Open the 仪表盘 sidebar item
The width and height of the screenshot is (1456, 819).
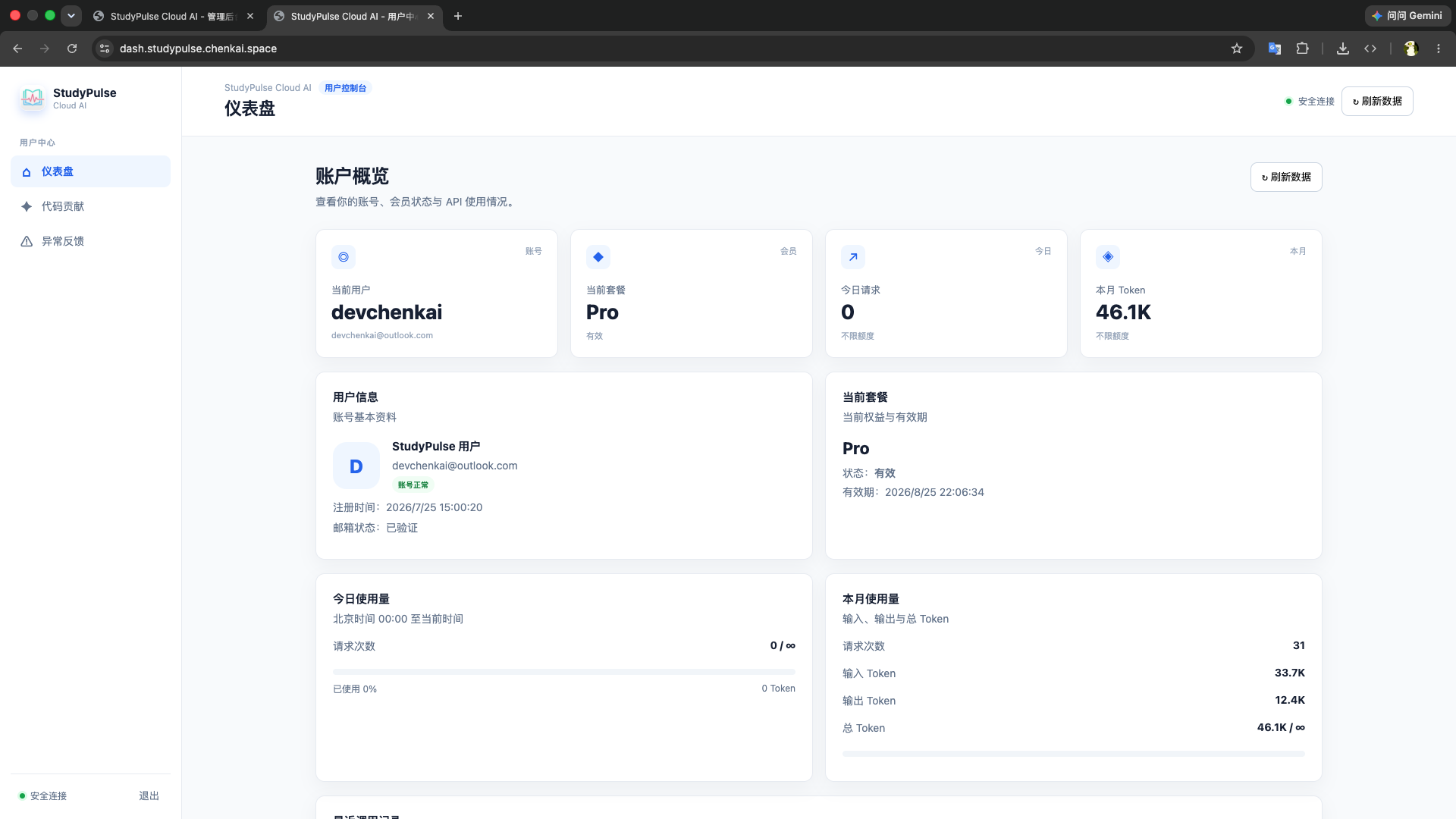(x=90, y=171)
